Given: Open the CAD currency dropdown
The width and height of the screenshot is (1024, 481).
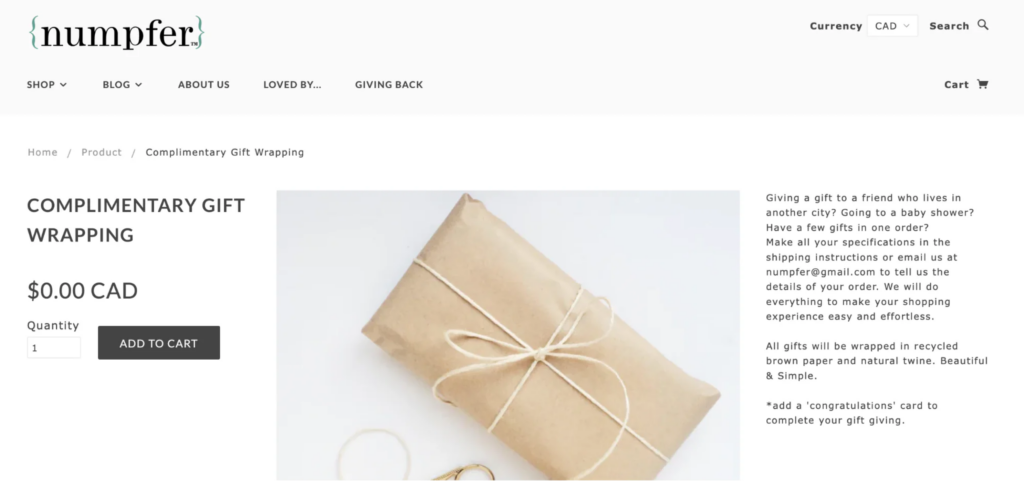Looking at the screenshot, I should [892, 26].
